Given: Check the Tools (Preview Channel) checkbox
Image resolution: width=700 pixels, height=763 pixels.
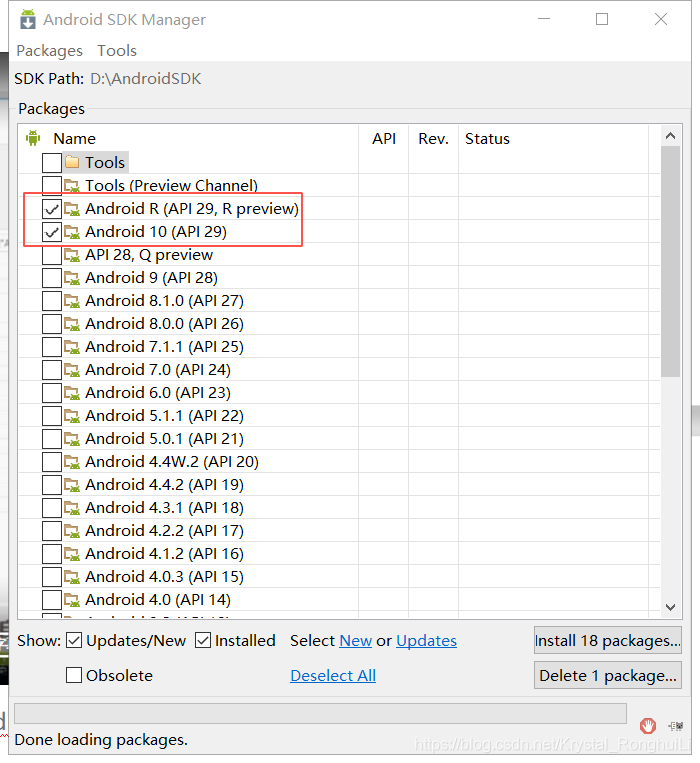Looking at the screenshot, I should tap(52, 185).
